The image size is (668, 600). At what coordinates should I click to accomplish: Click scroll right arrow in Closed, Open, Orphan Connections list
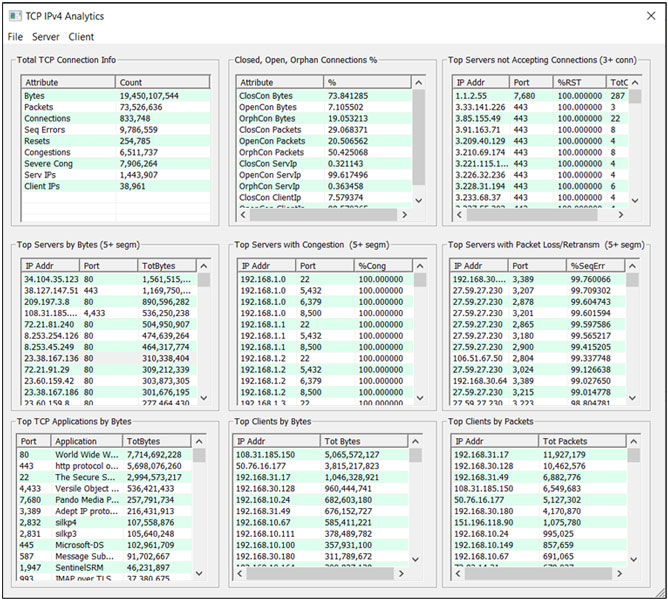pos(404,215)
